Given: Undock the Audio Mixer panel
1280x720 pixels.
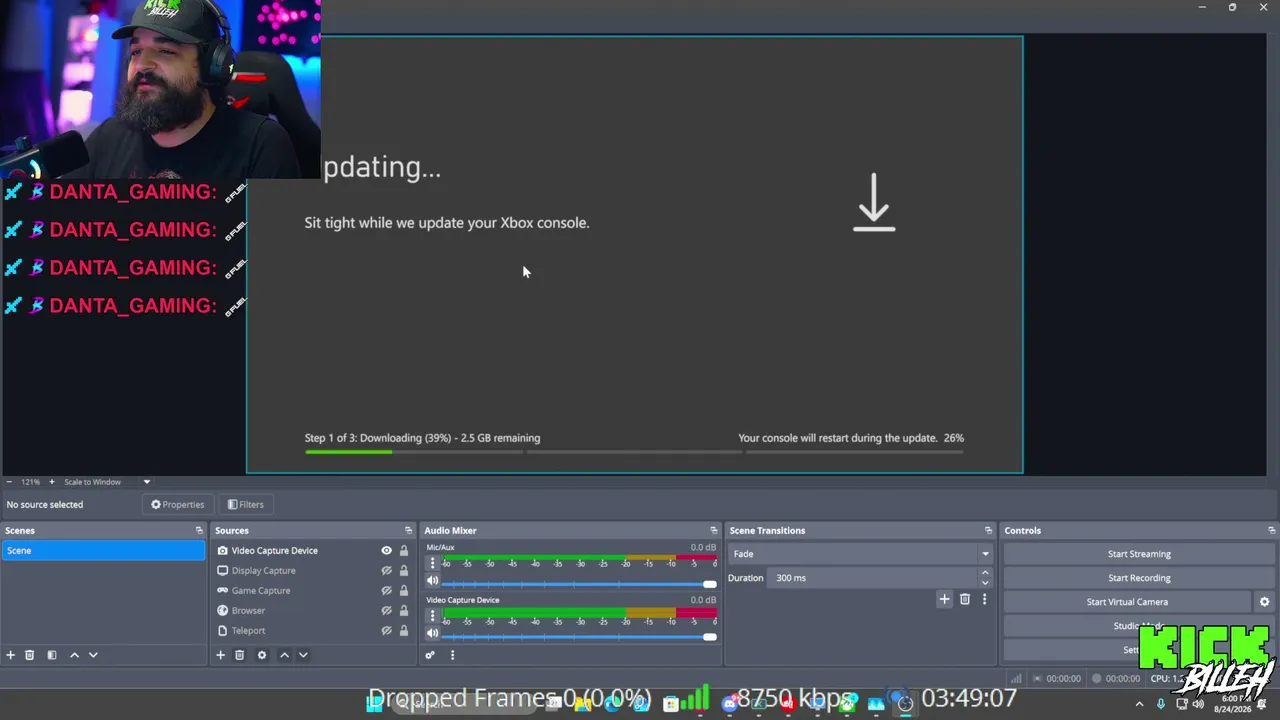Looking at the screenshot, I should (x=714, y=531).
